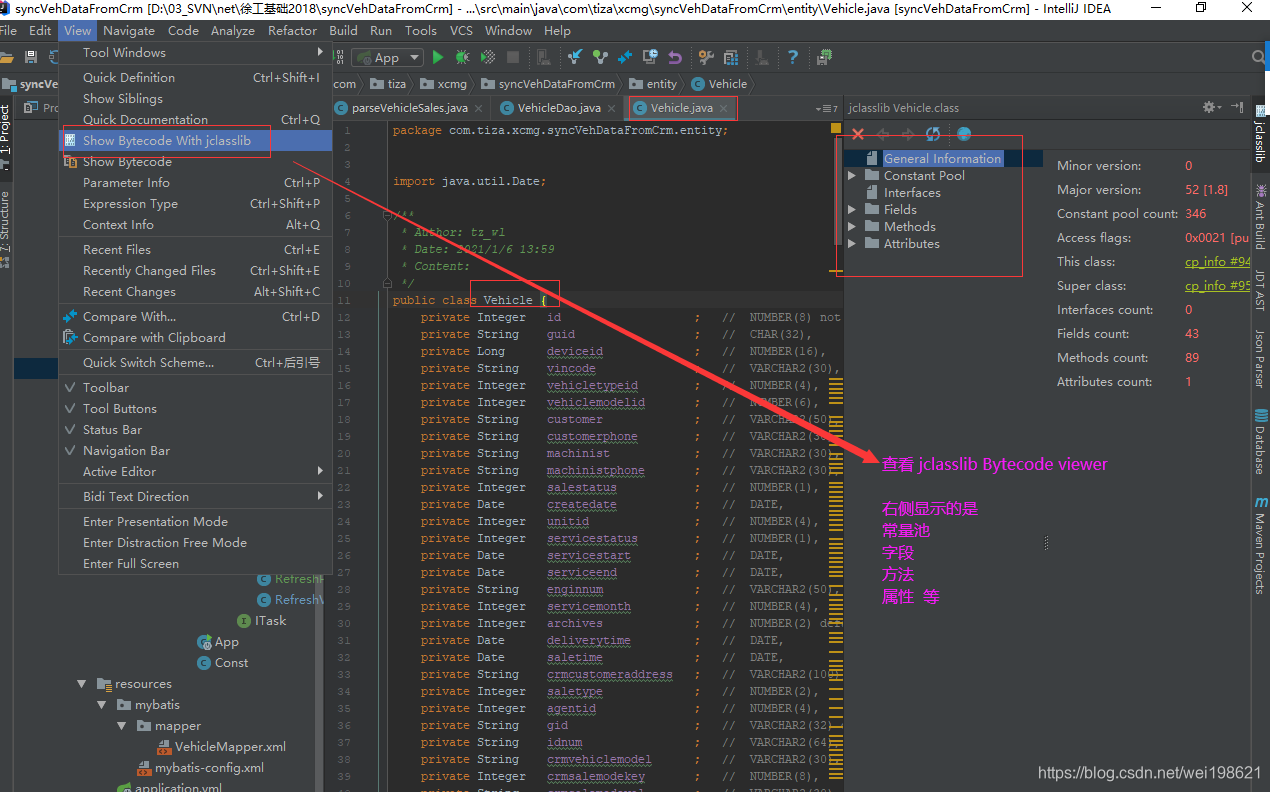This screenshot has height=792, width=1270.
Task: Close the jclasslib view with the red X
Action: 858,134
